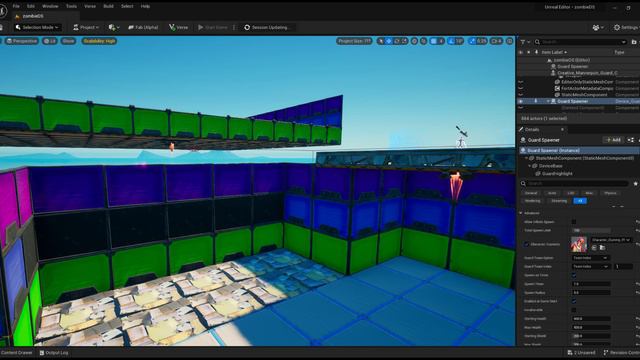Click the Details search field
The image size is (640, 360).
575,184
